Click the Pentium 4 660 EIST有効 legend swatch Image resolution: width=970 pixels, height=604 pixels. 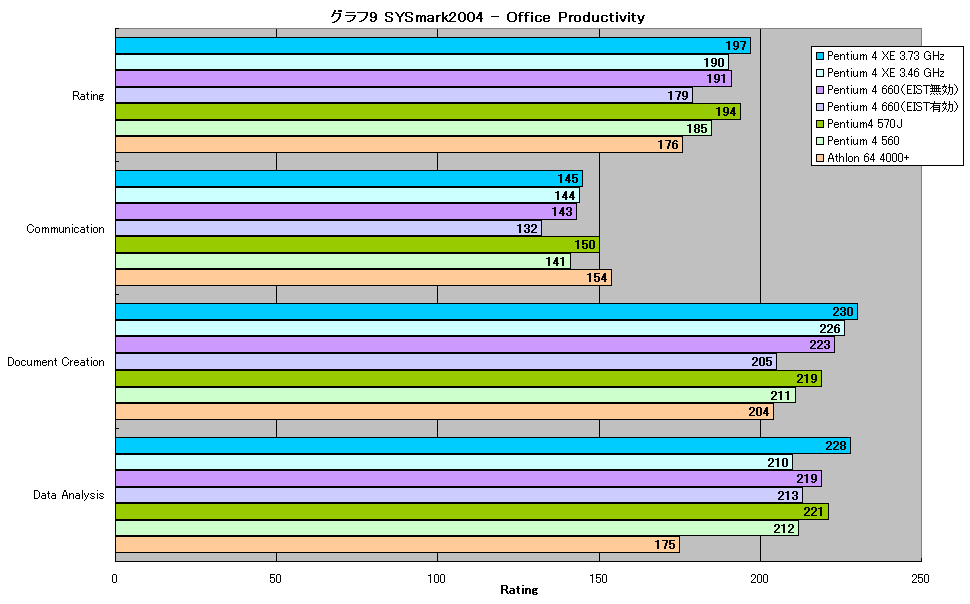820,107
